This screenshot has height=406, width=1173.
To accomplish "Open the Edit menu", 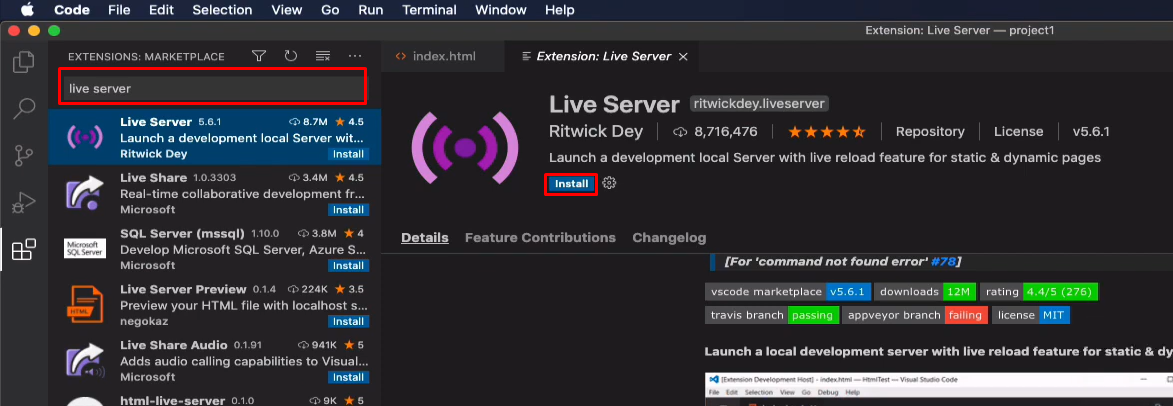I will coord(161,10).
